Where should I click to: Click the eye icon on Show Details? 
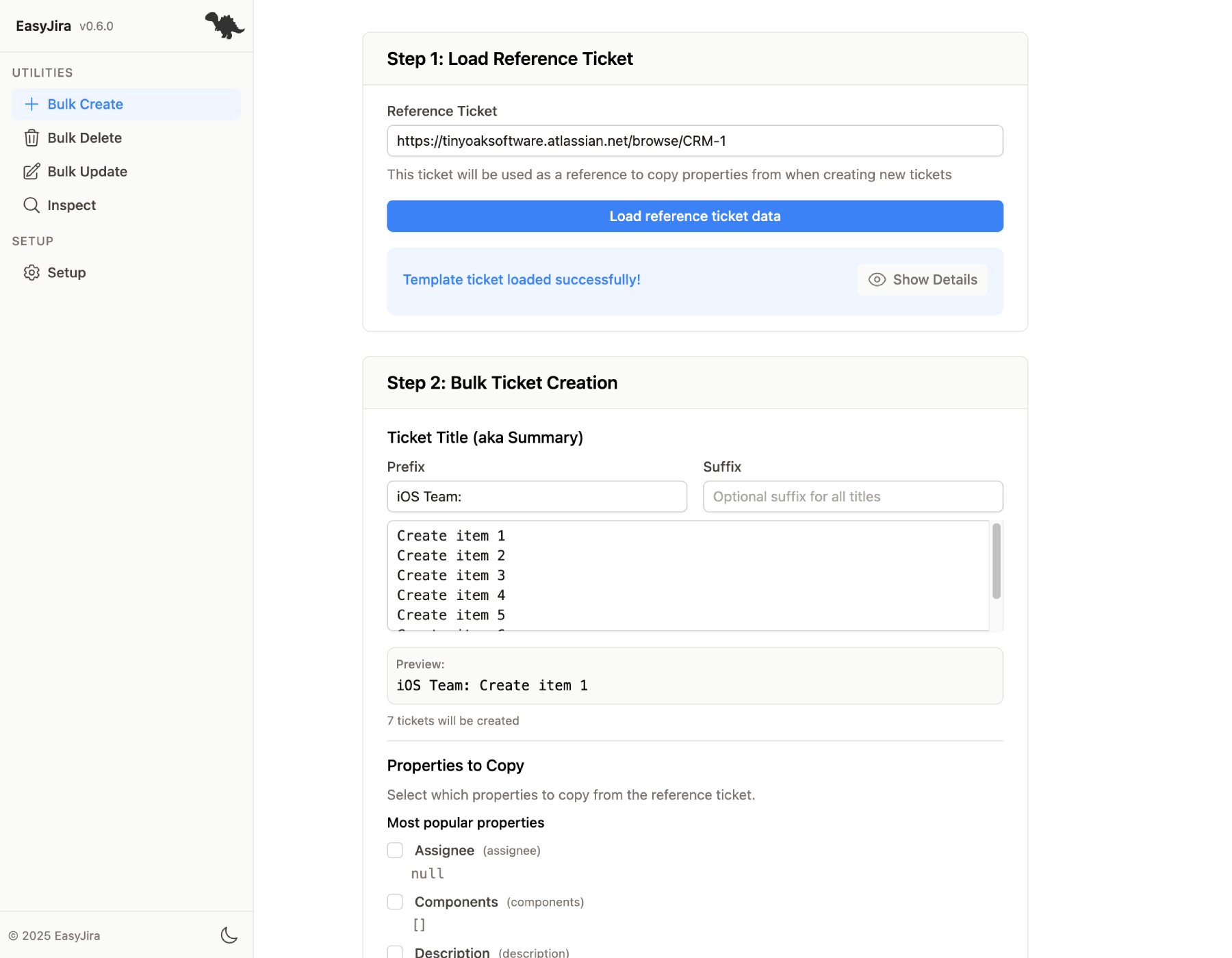tap(877, 279)
